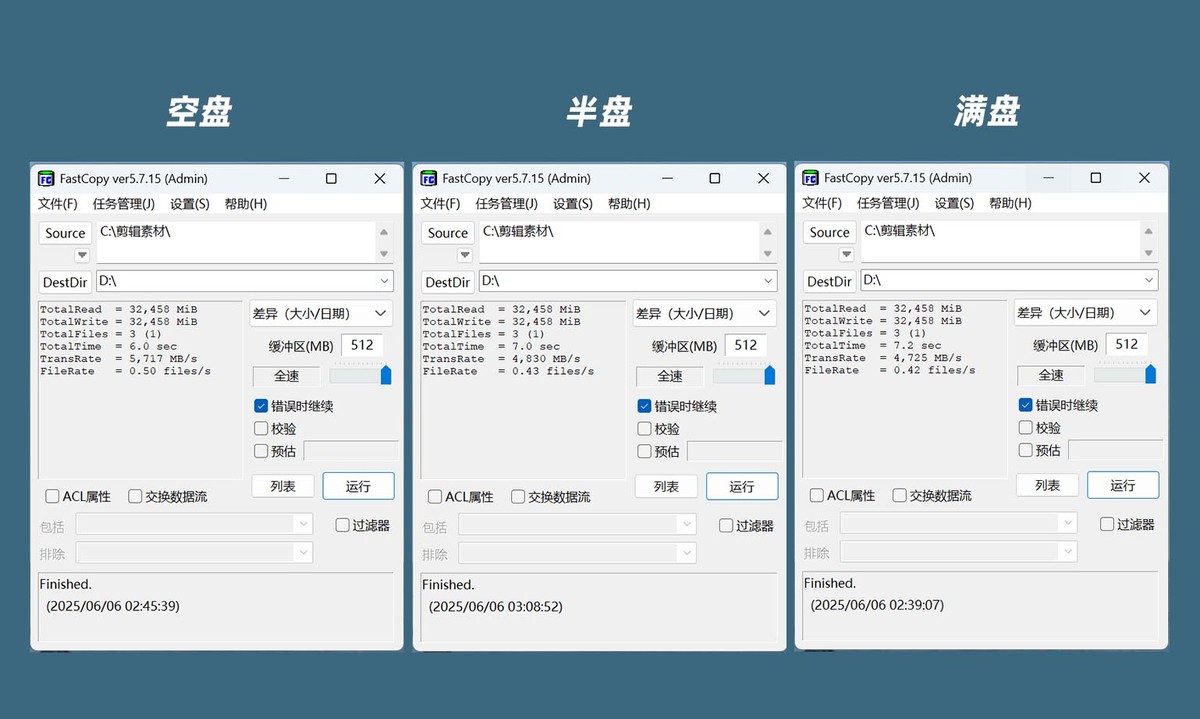1200x719 pixels.
Task: Maximize the 半盘 FastCopy window
Action: tap(715, 178)
